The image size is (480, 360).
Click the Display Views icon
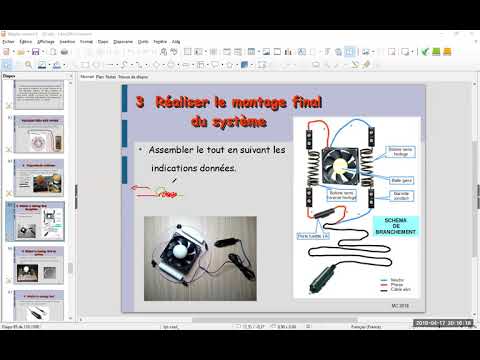[x=199, y=52]
